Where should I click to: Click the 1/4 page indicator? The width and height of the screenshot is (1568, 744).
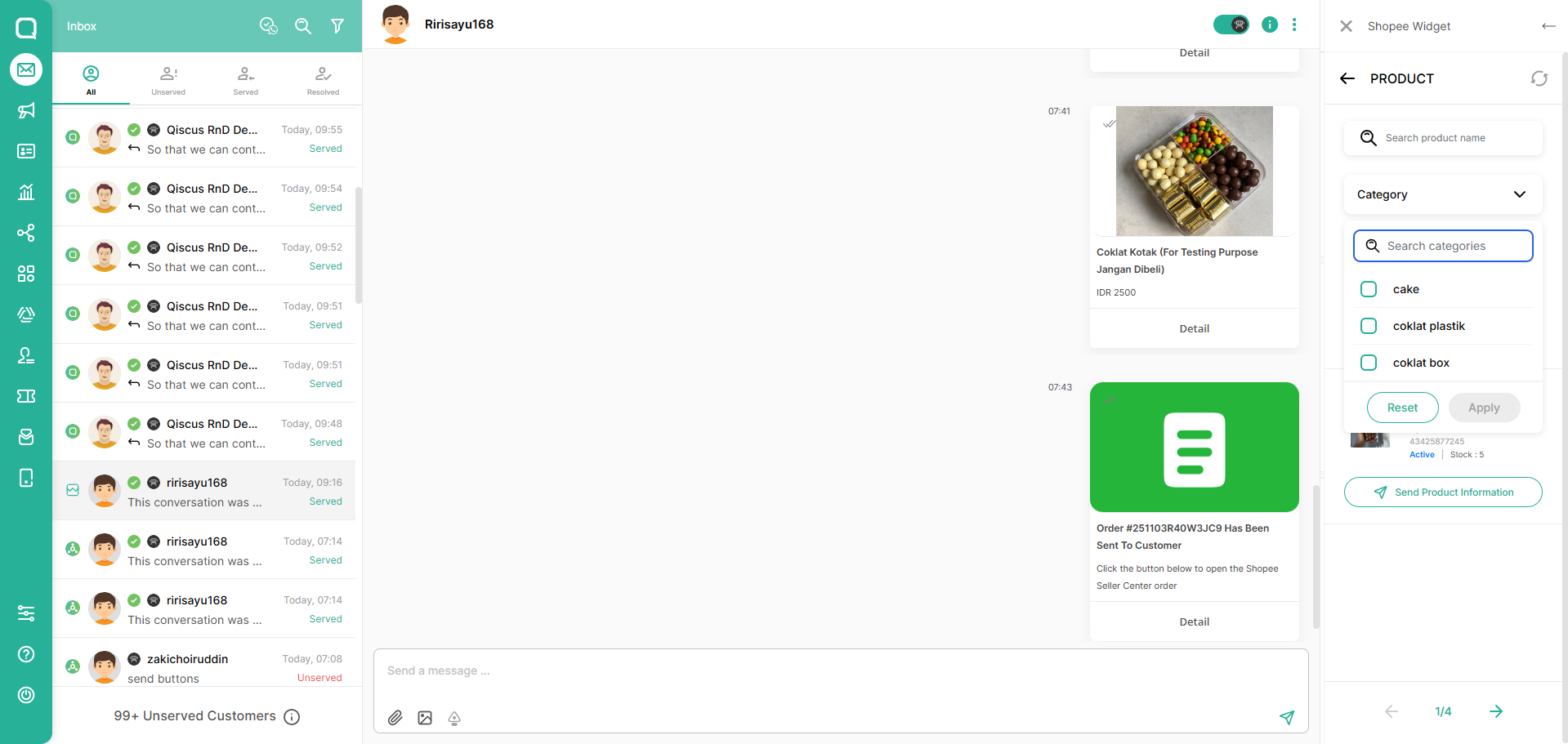point(1444,711)
